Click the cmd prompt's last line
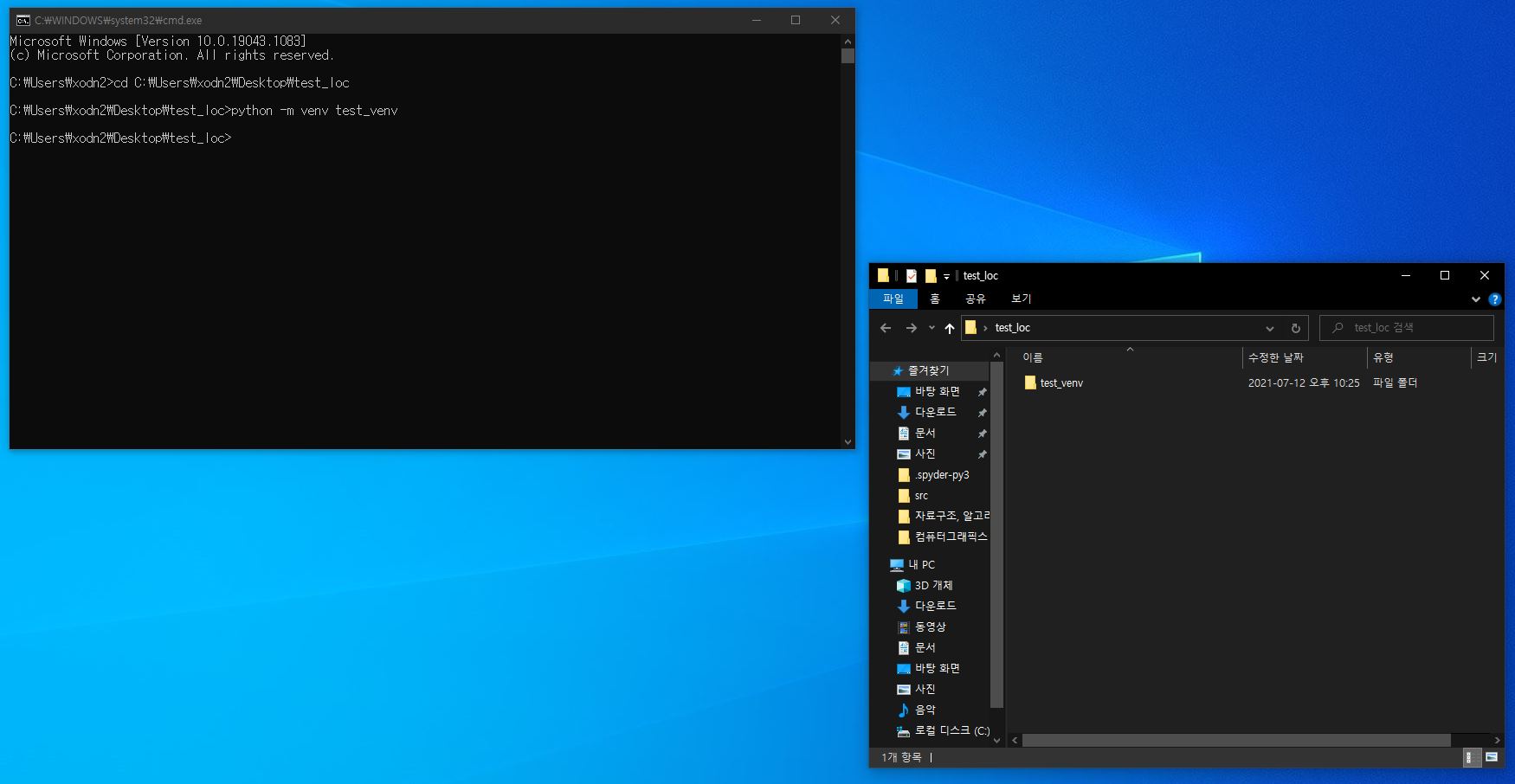 (120, 138)
